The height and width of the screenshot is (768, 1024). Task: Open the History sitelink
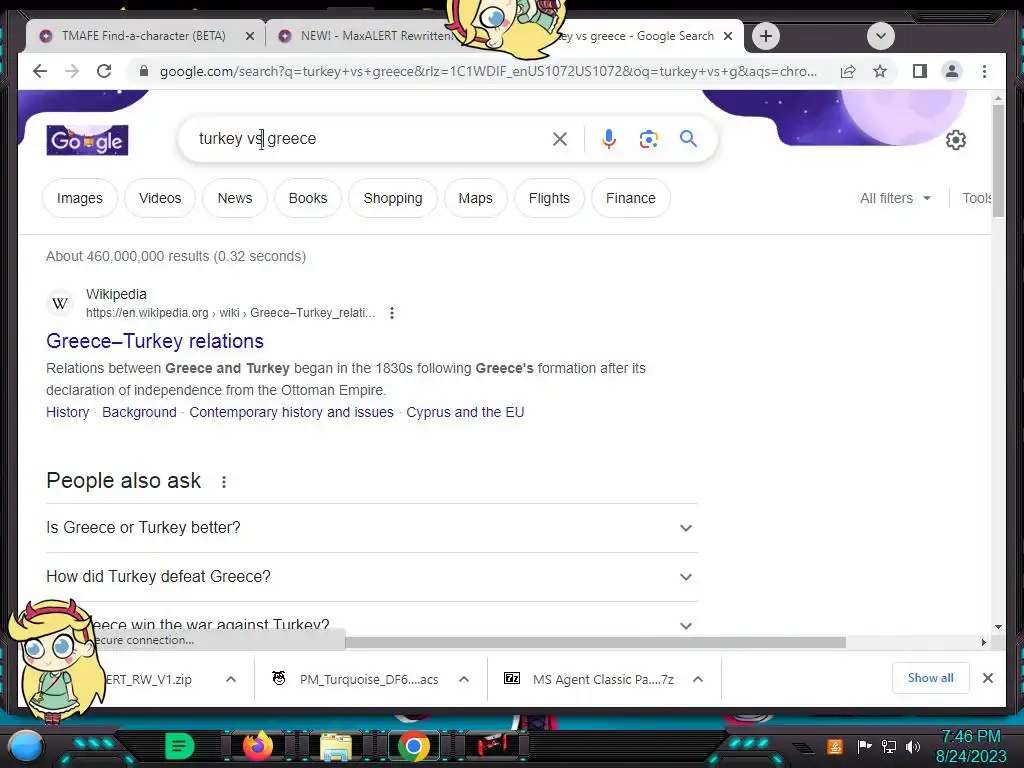[x=67, y=412]
